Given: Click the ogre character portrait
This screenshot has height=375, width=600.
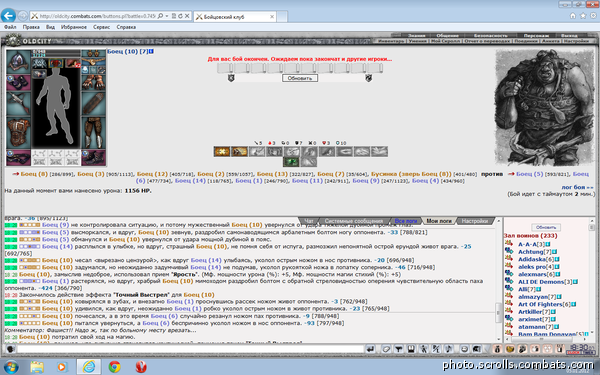Looking at the screenshot, I should pyautogui.click(x=545, y=108).
